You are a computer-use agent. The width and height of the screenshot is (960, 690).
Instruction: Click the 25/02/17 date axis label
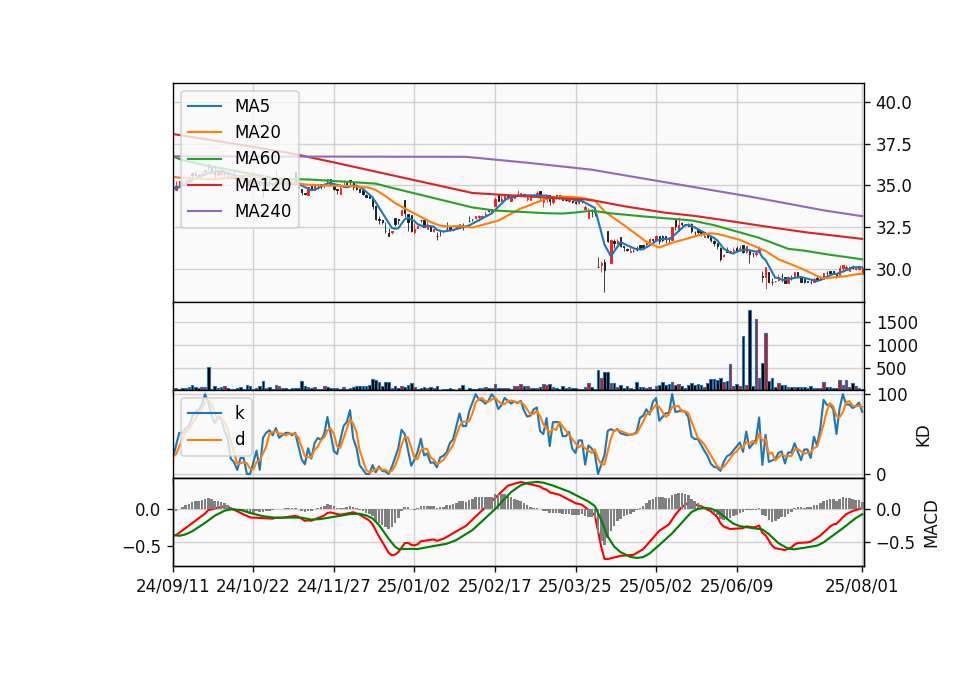[495, 586]
